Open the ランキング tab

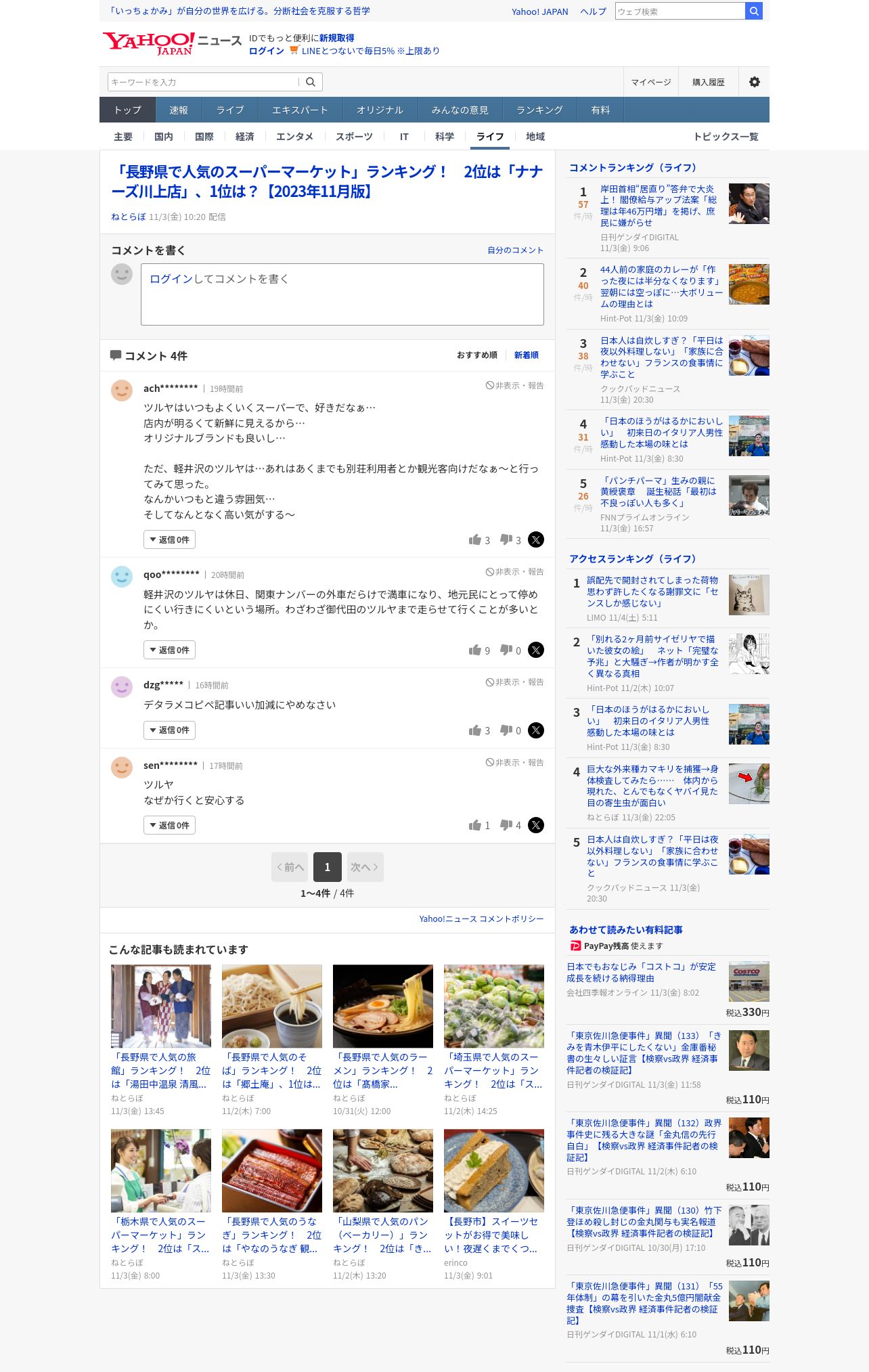coord(539,110)
